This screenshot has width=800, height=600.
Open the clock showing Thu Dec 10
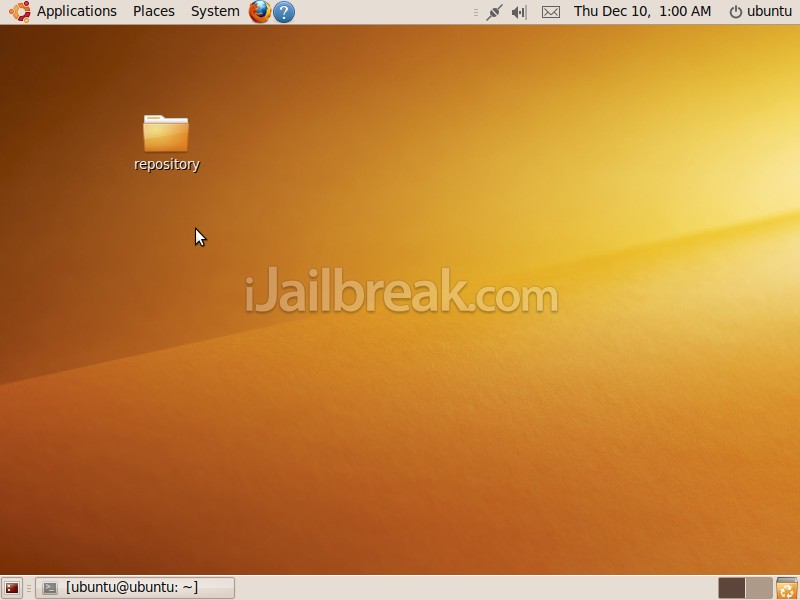pyautogui.click(x=642, y=11)
